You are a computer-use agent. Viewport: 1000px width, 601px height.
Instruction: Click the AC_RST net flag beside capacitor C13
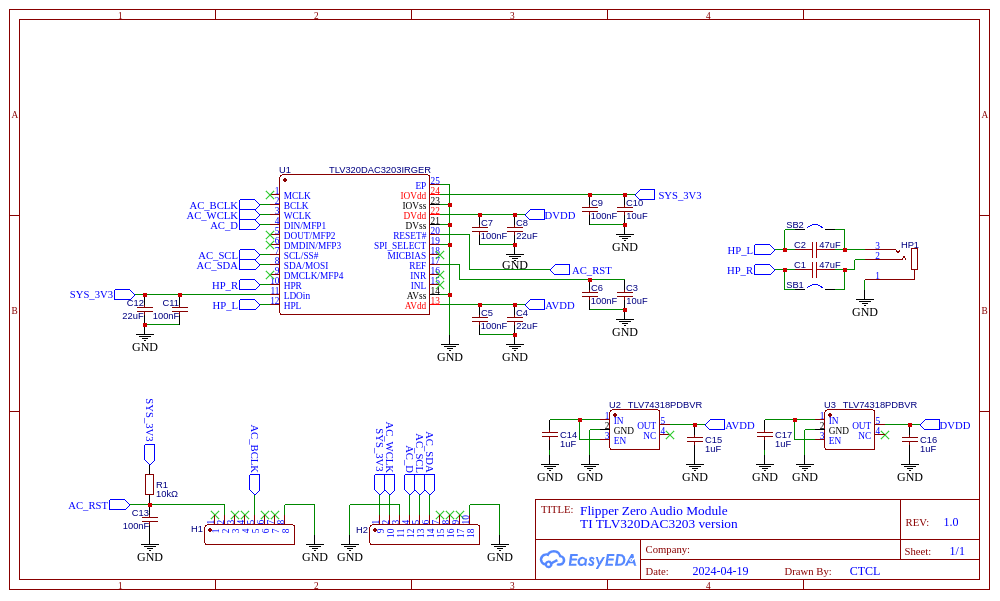119,505
